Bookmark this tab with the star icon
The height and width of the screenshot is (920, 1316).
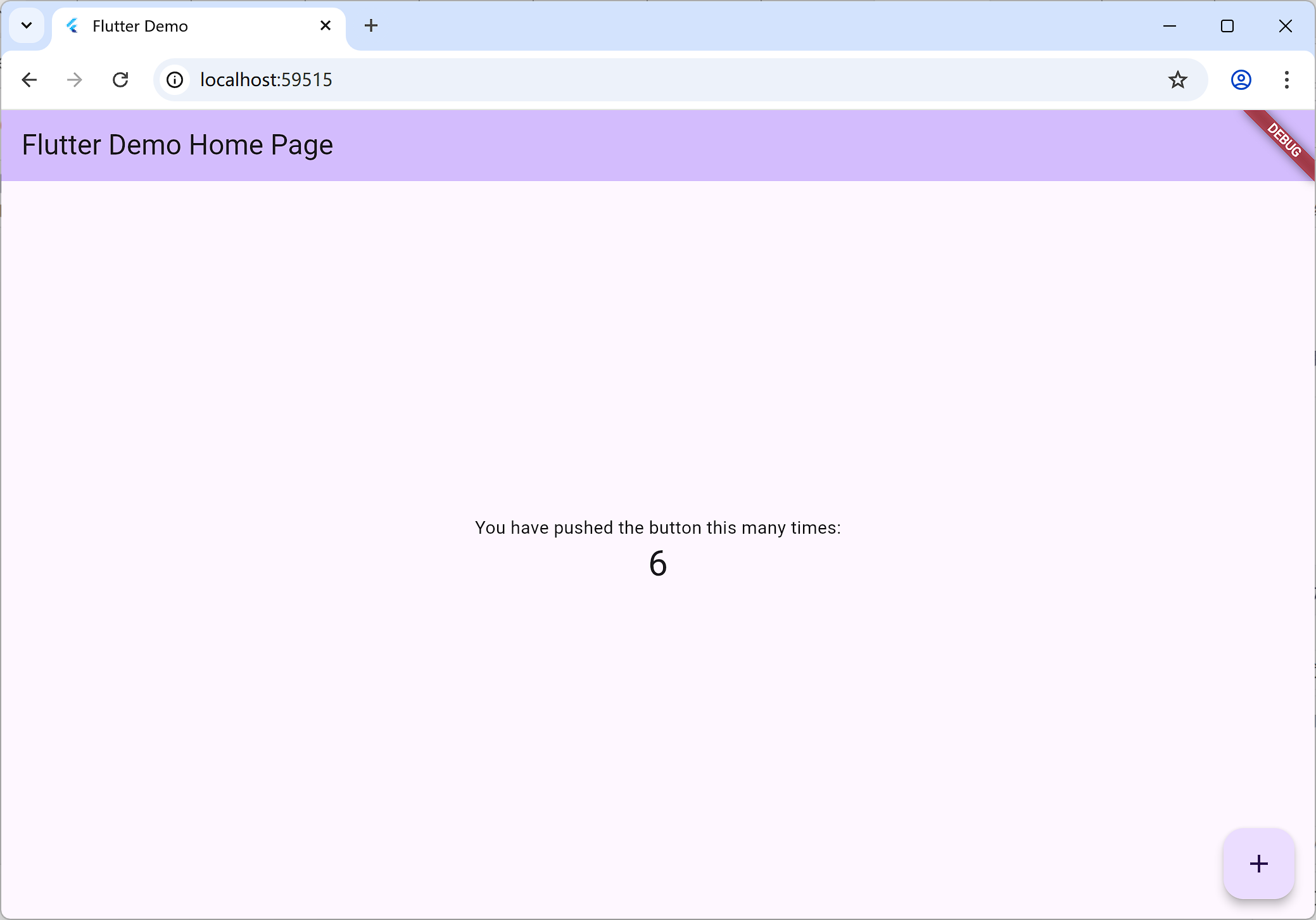tap(1177, 80)
